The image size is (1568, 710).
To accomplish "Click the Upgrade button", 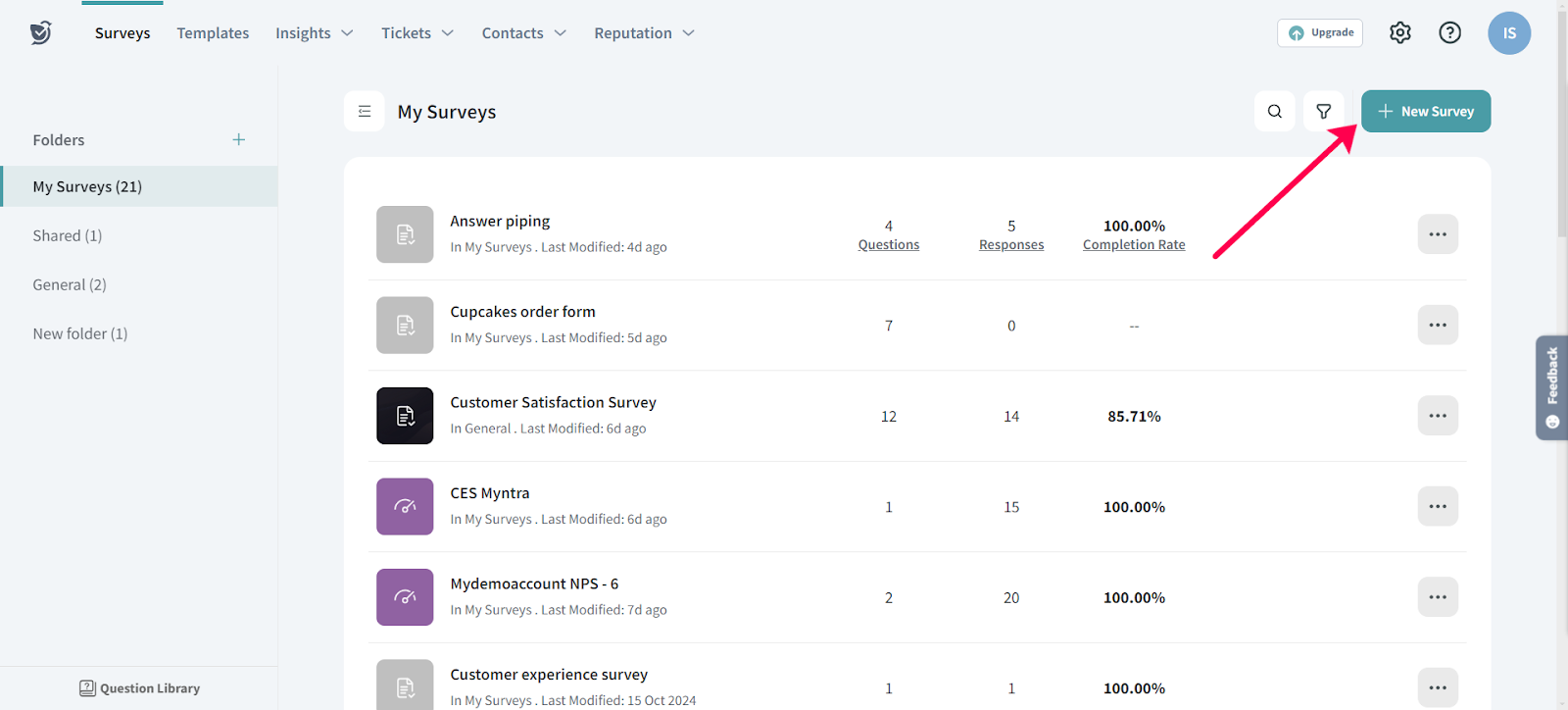I will point(1319,33).
